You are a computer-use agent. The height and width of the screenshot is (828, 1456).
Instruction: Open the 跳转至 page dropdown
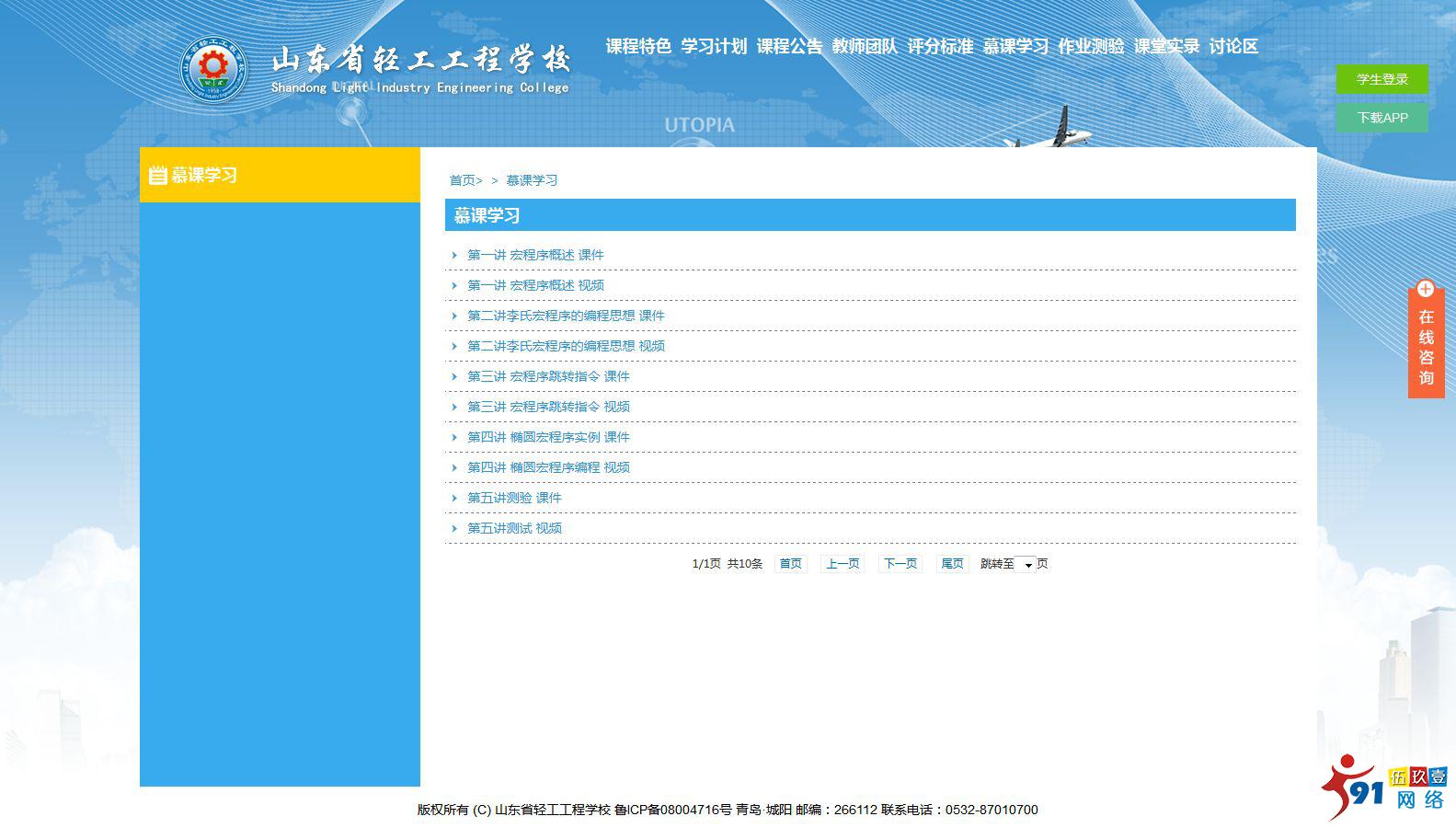(1026, 564)
